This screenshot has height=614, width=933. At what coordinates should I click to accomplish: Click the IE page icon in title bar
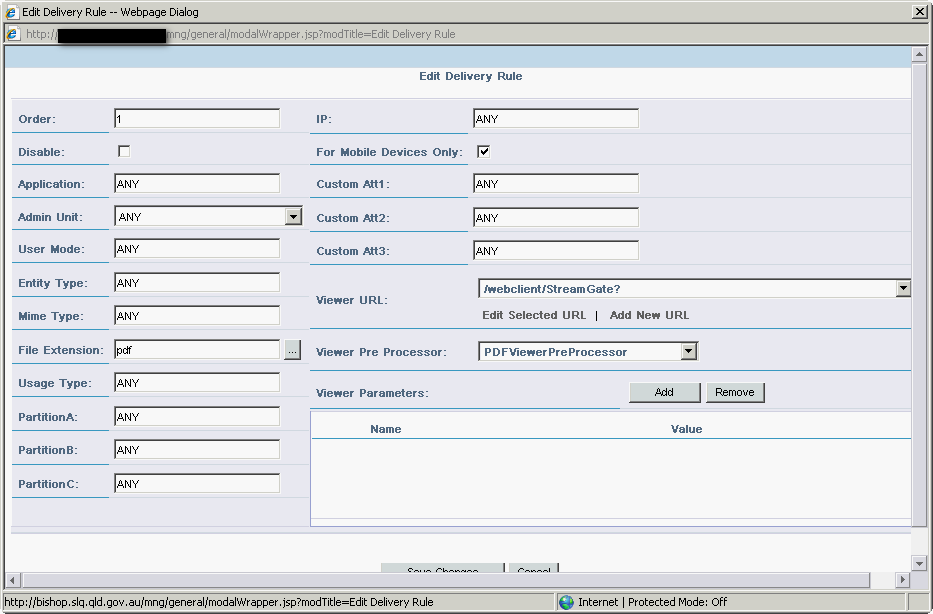coord(11,12)
